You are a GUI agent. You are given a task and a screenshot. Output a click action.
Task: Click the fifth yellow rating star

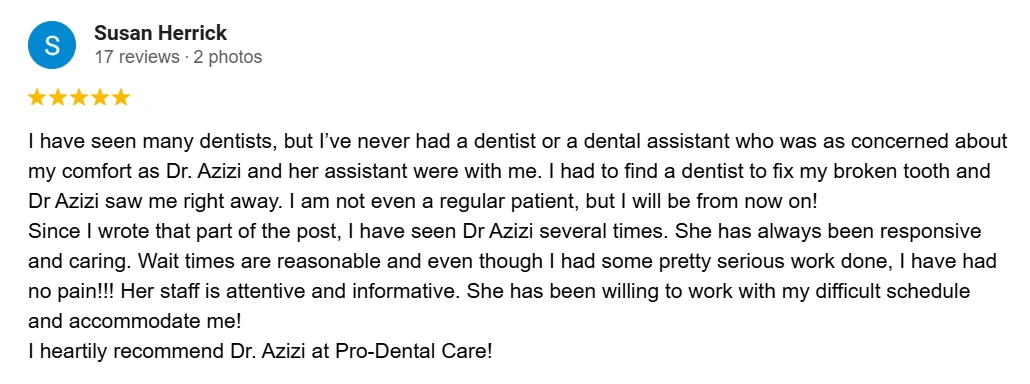[121, 98]
